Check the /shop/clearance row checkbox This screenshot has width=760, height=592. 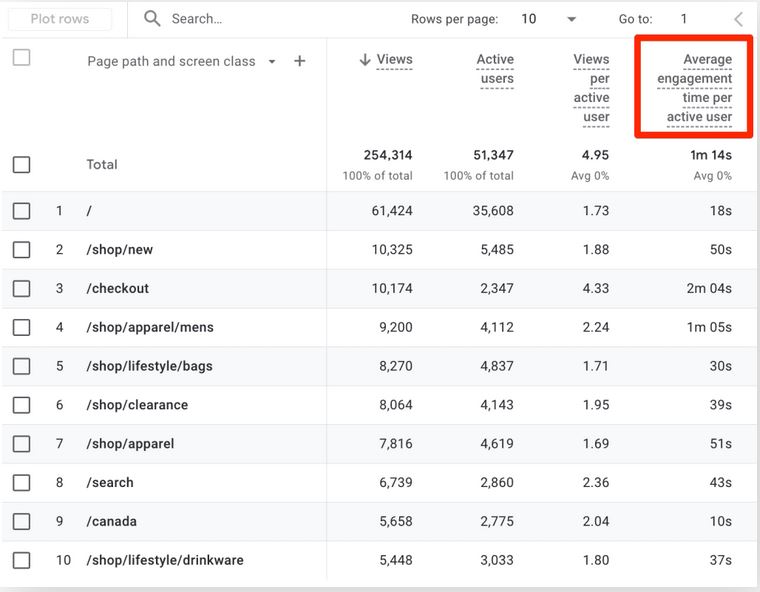pos(21,405)
